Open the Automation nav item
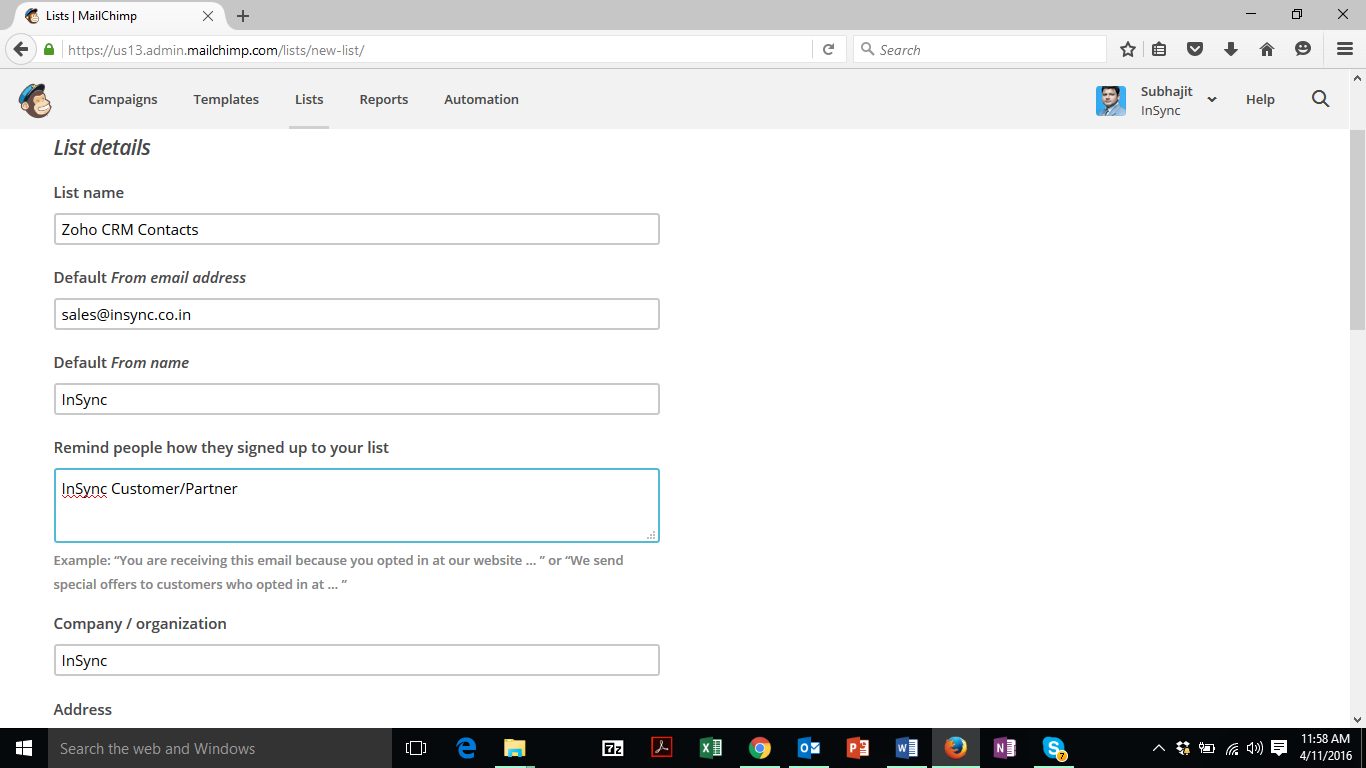This screenshot has width=1366, height=768. pos(481,99)
